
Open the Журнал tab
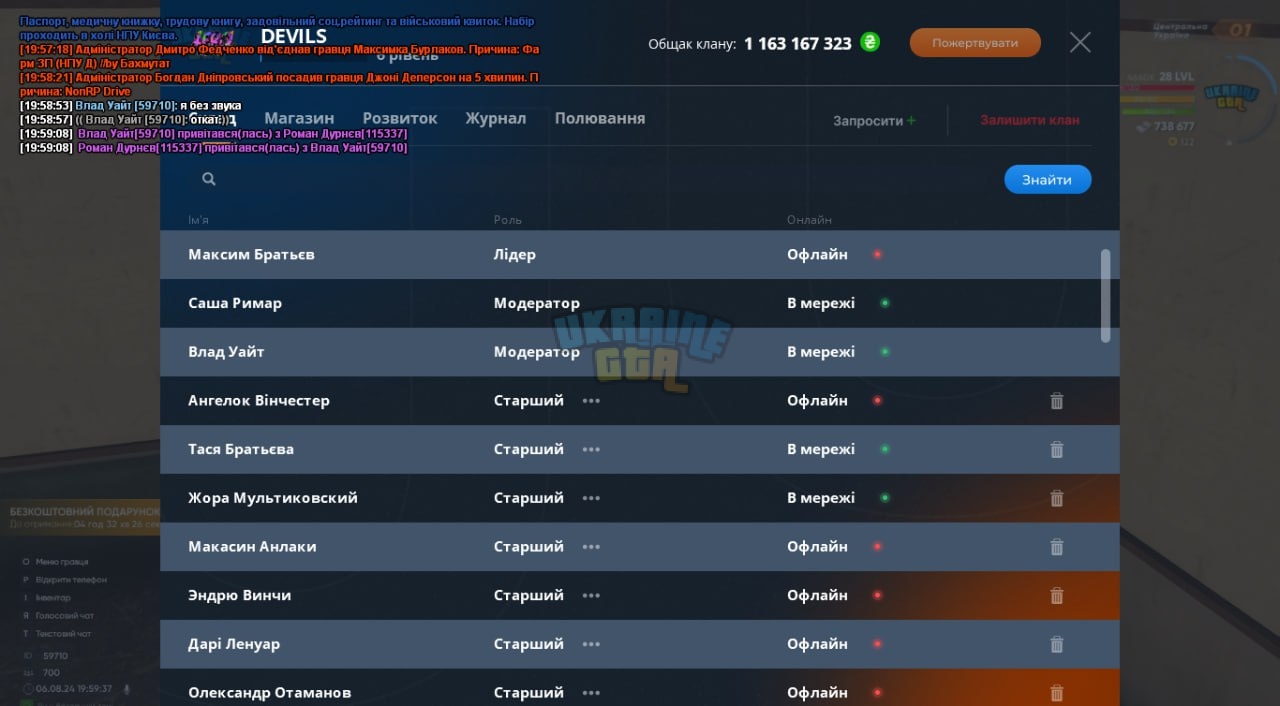coord(495,118)
